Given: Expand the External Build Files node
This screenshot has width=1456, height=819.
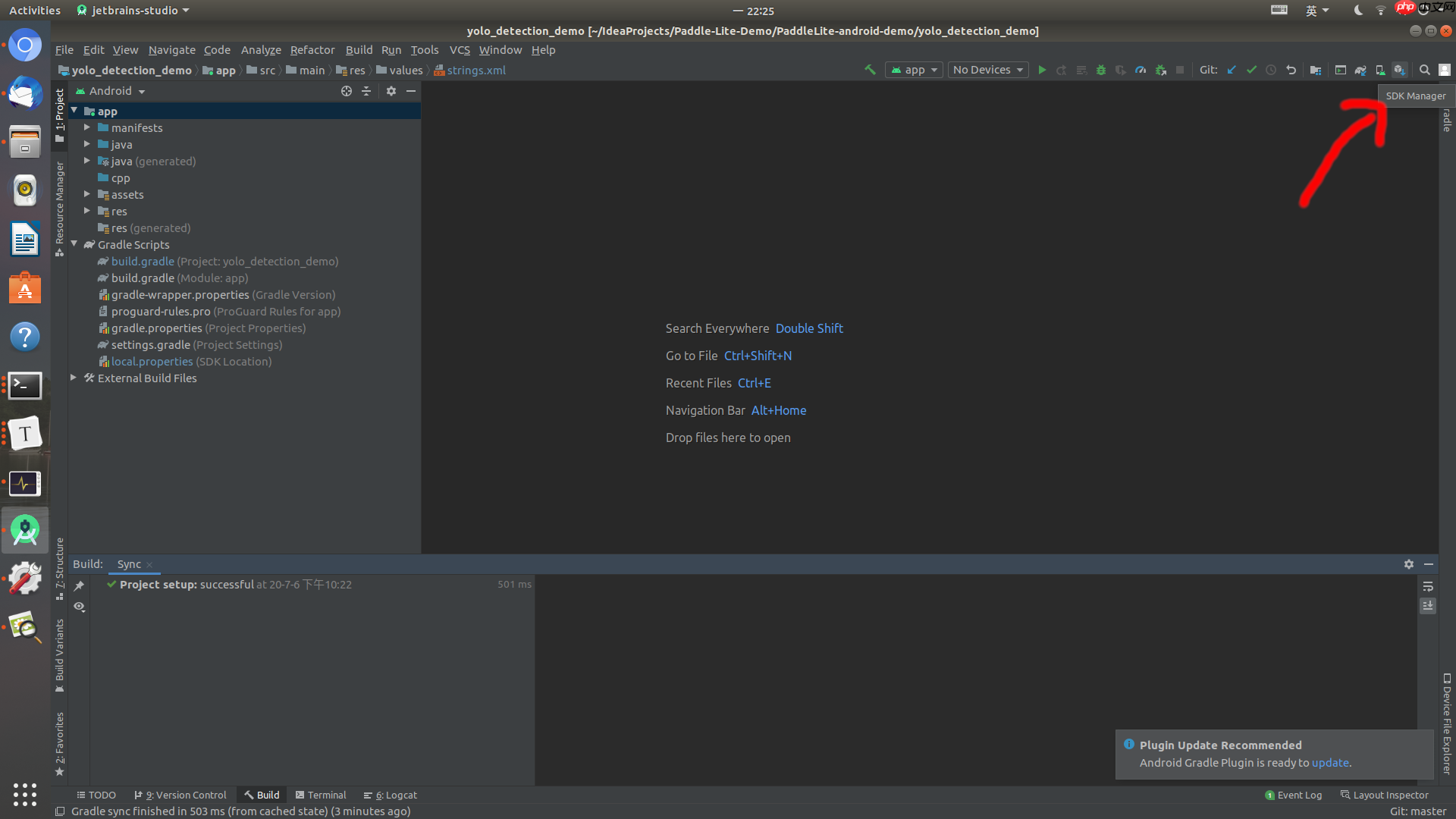Looking at the screenshot, I should point(74,378).
